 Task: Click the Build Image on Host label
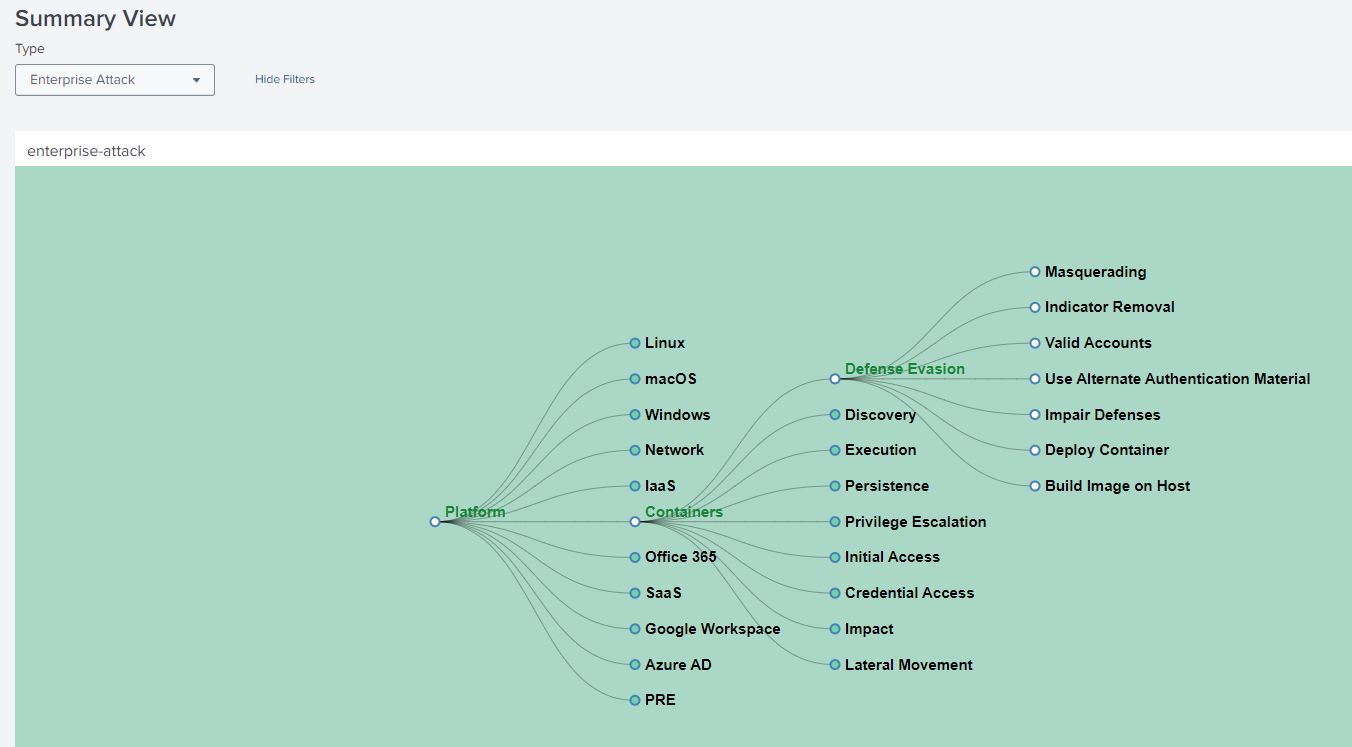(x=1118, y=486)
